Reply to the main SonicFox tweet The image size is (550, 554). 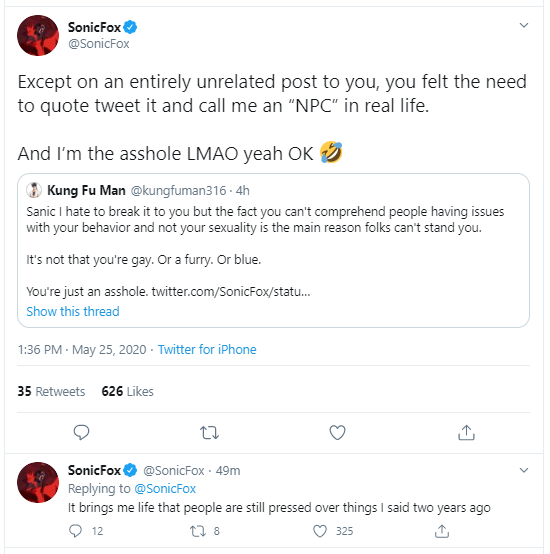(81, 432)
